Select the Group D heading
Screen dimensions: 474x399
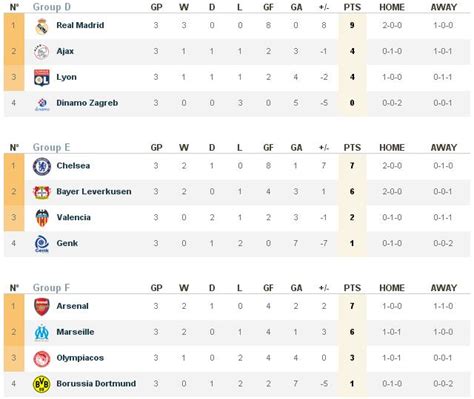pos(52,7)
